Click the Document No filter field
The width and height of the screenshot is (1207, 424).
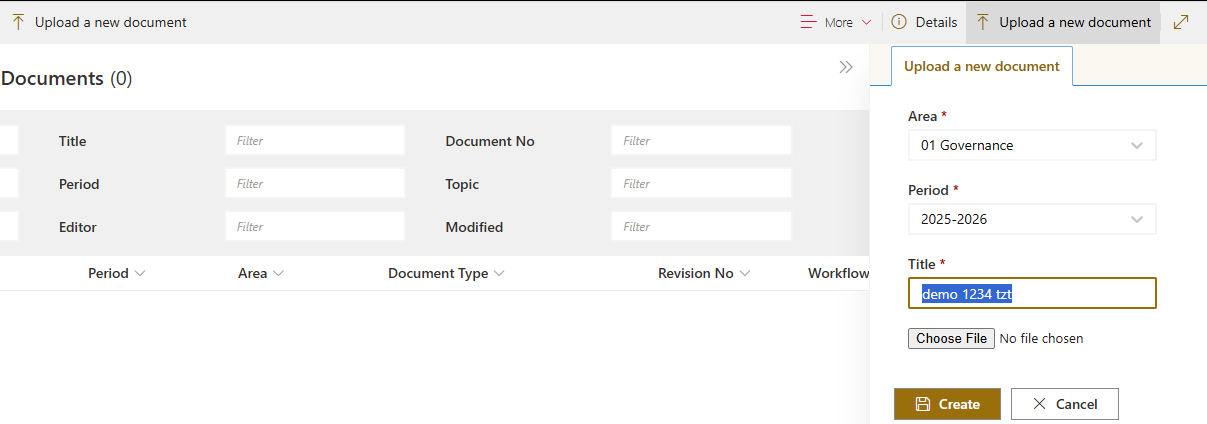point(701,141)
